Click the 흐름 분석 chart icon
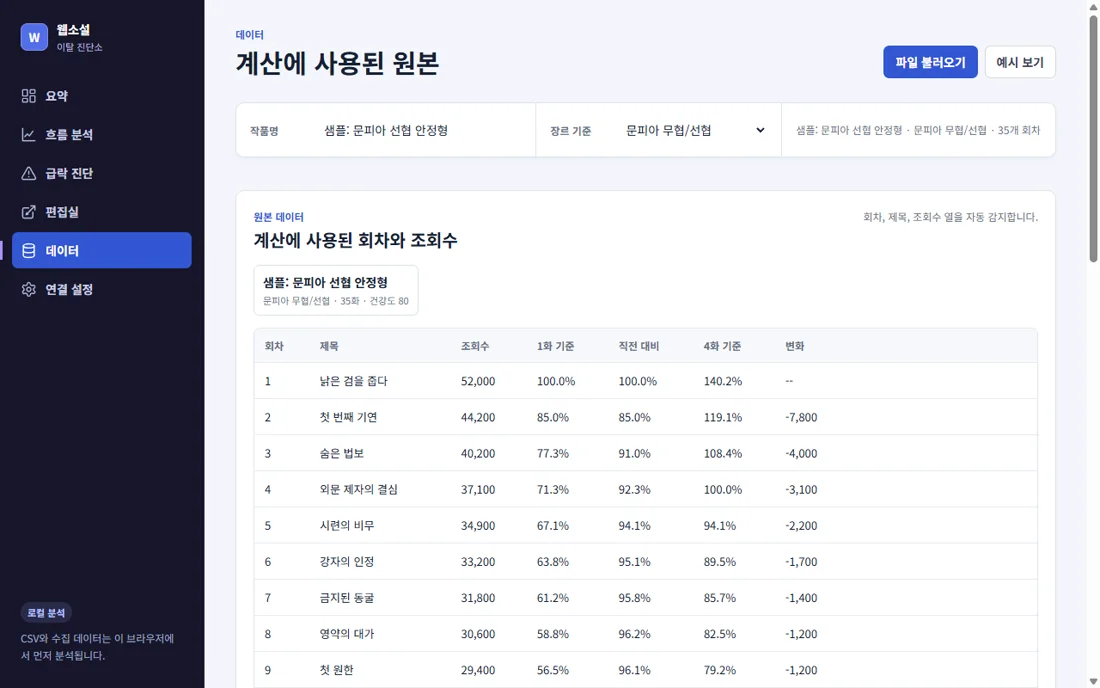The height and width of the screenshot is (688, 1100). pyautogui.click(x=29, y=135)
